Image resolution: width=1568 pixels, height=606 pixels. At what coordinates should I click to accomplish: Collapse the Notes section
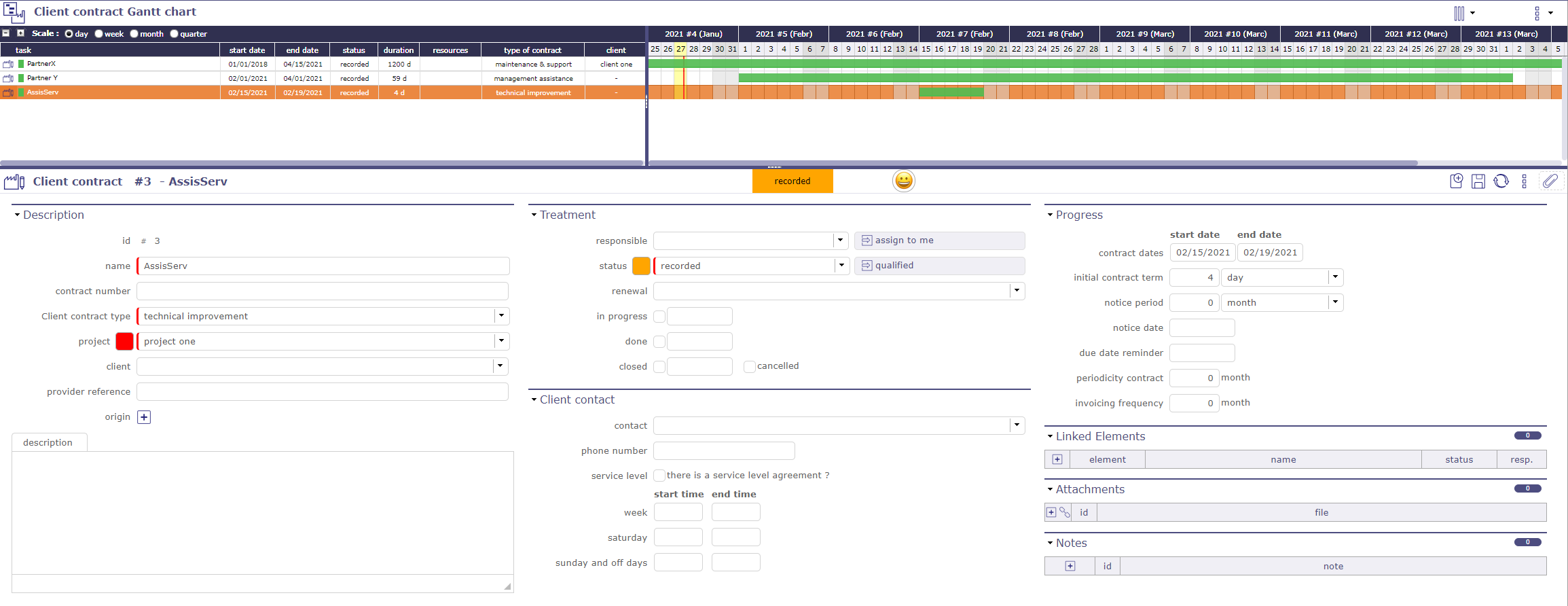pos(1050,543)
